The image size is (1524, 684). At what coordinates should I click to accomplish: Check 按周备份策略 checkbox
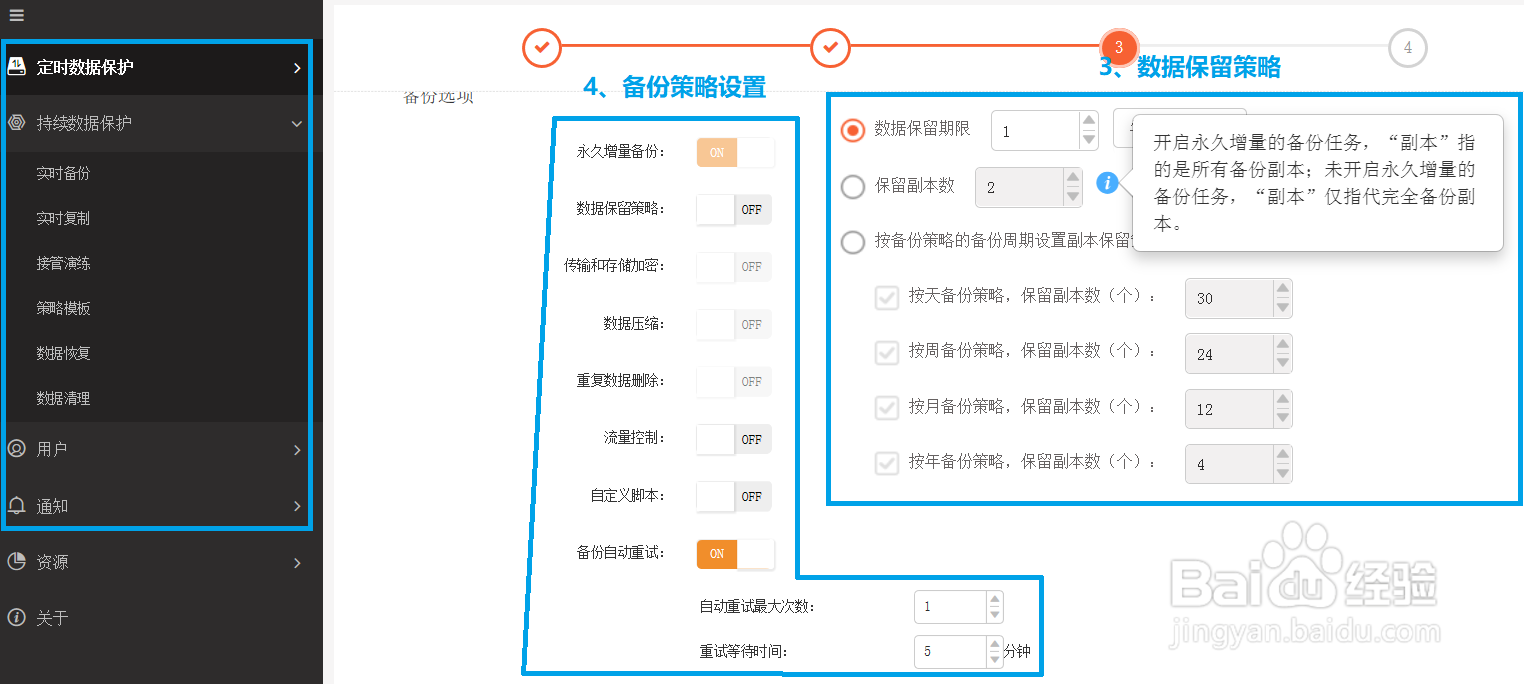pos(887,353)
